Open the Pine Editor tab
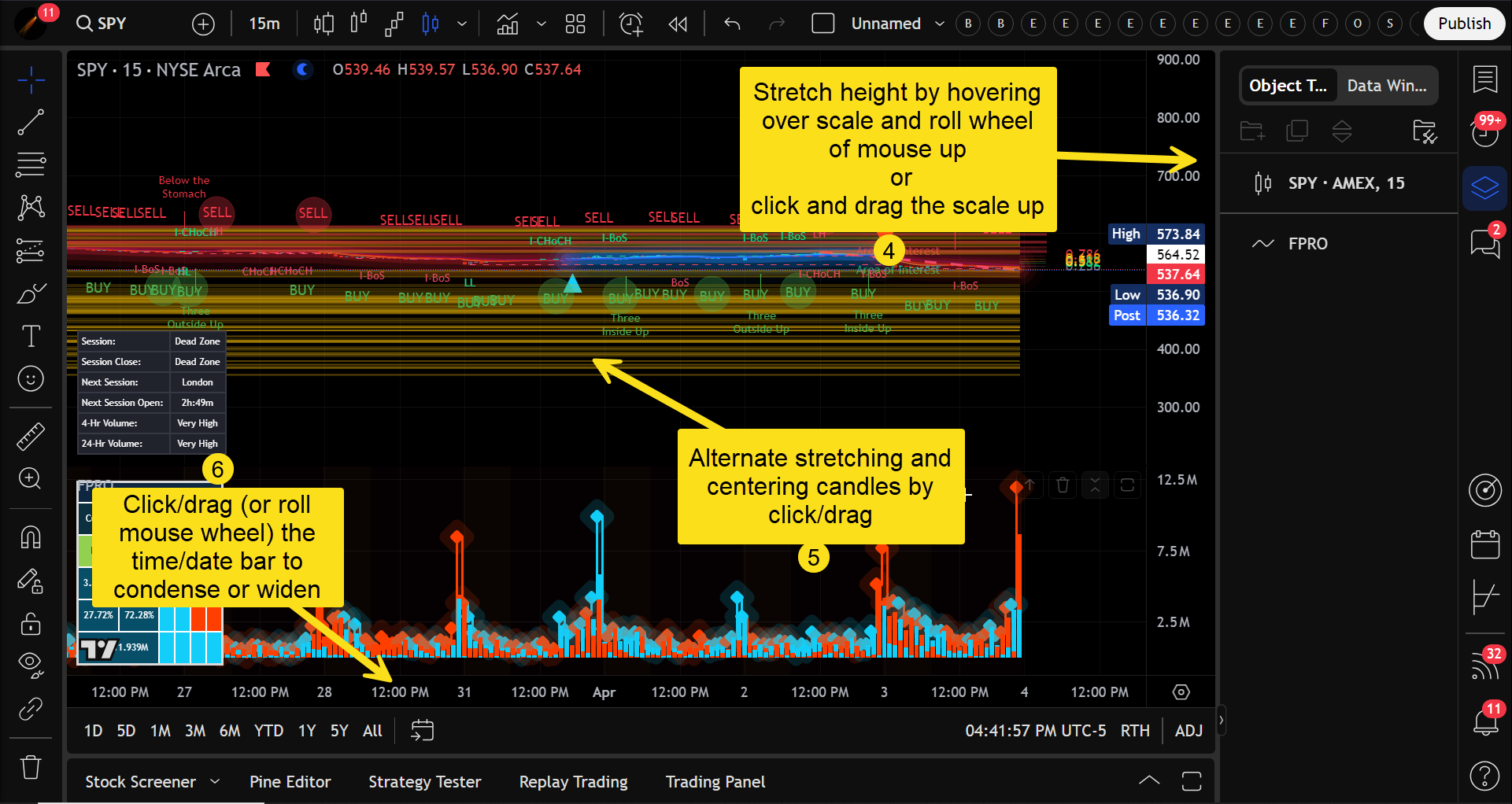The height and width of the screenshot is (804, 1512). [290, 782]
